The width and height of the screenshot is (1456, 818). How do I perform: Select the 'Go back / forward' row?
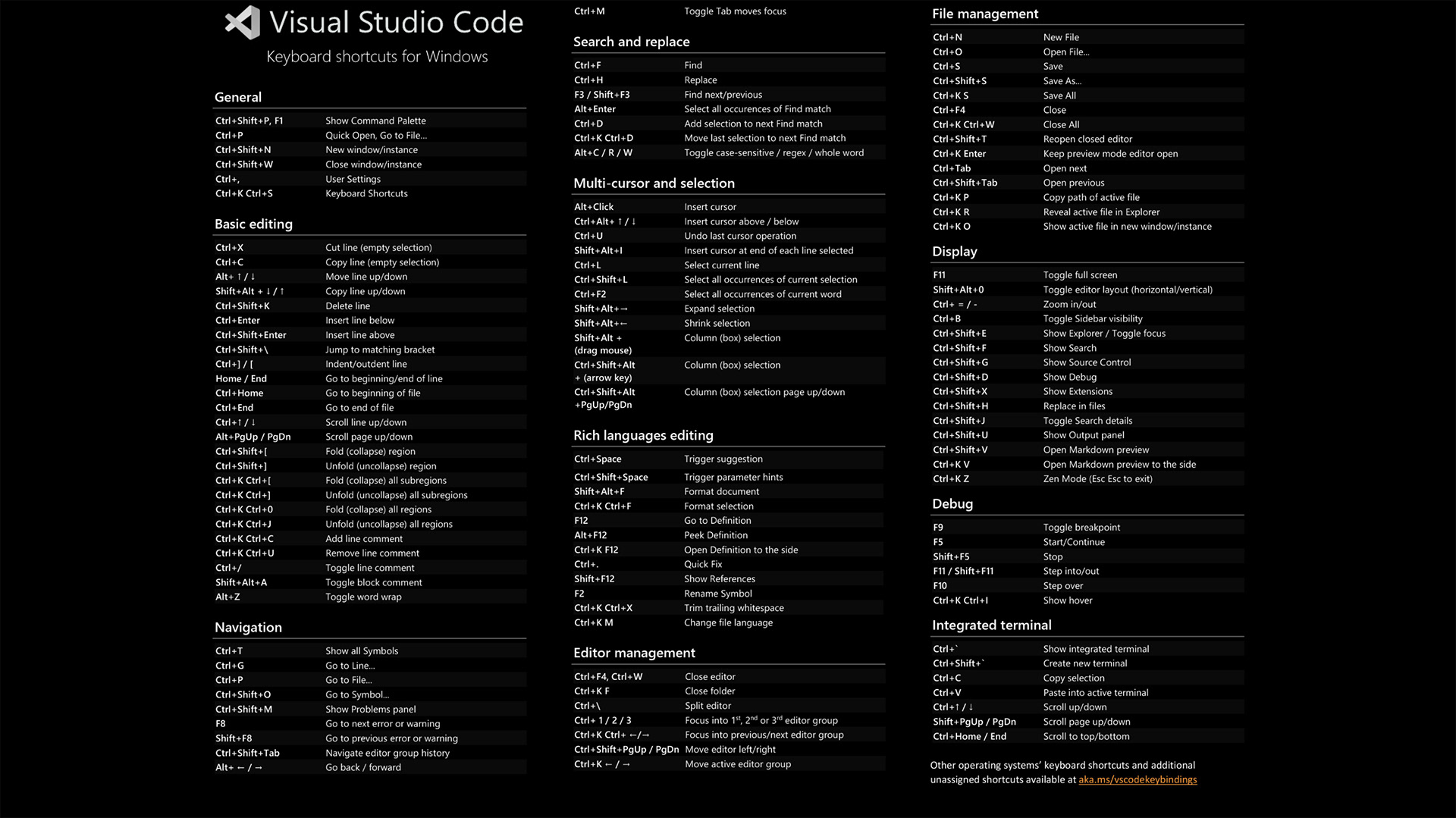pos(369,767)
